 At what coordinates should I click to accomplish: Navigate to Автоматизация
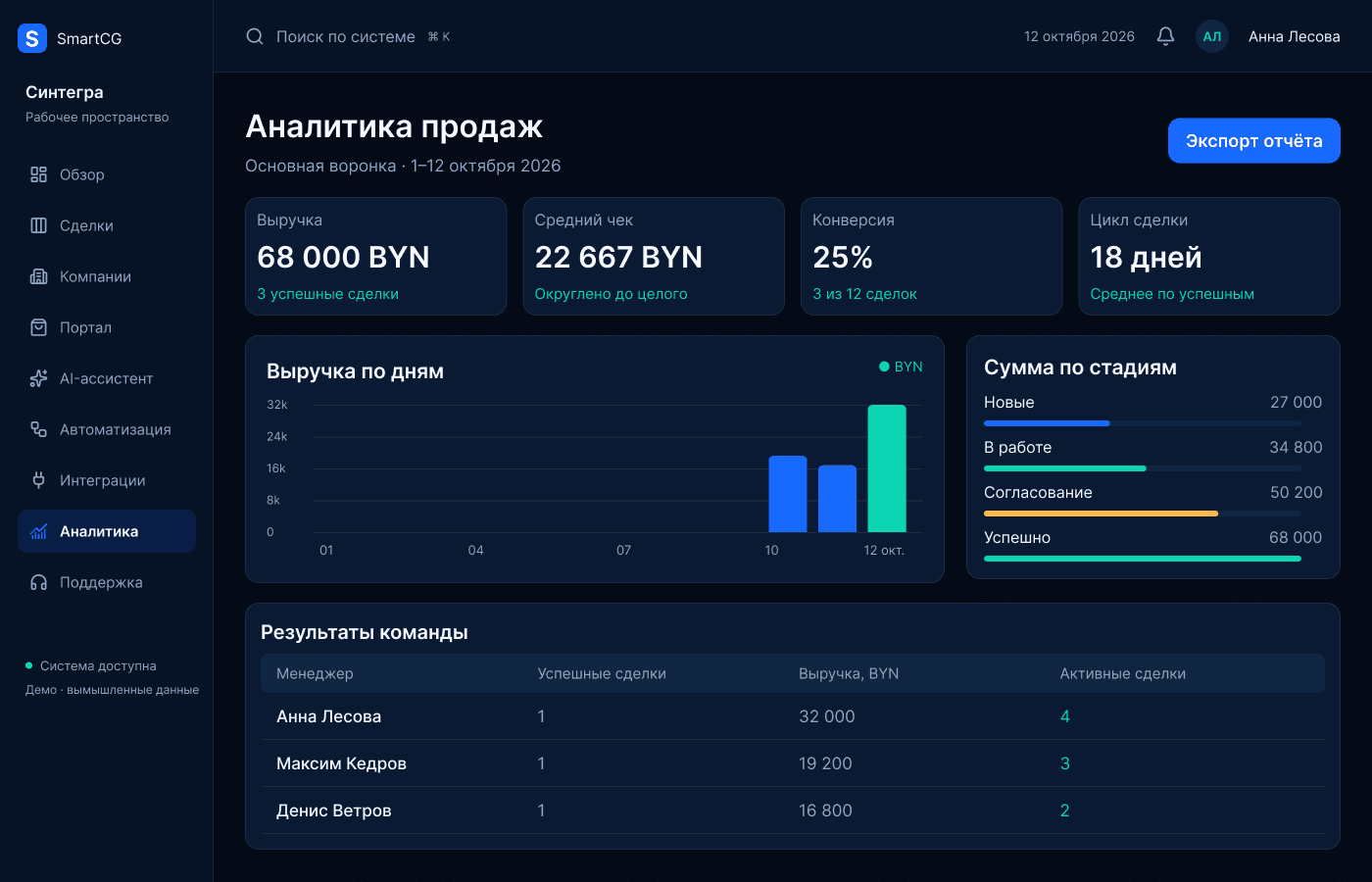pos(107,429)
